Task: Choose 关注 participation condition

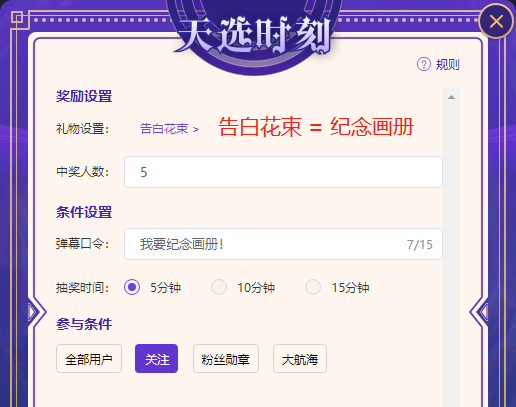Action: (x=156, y=359)
